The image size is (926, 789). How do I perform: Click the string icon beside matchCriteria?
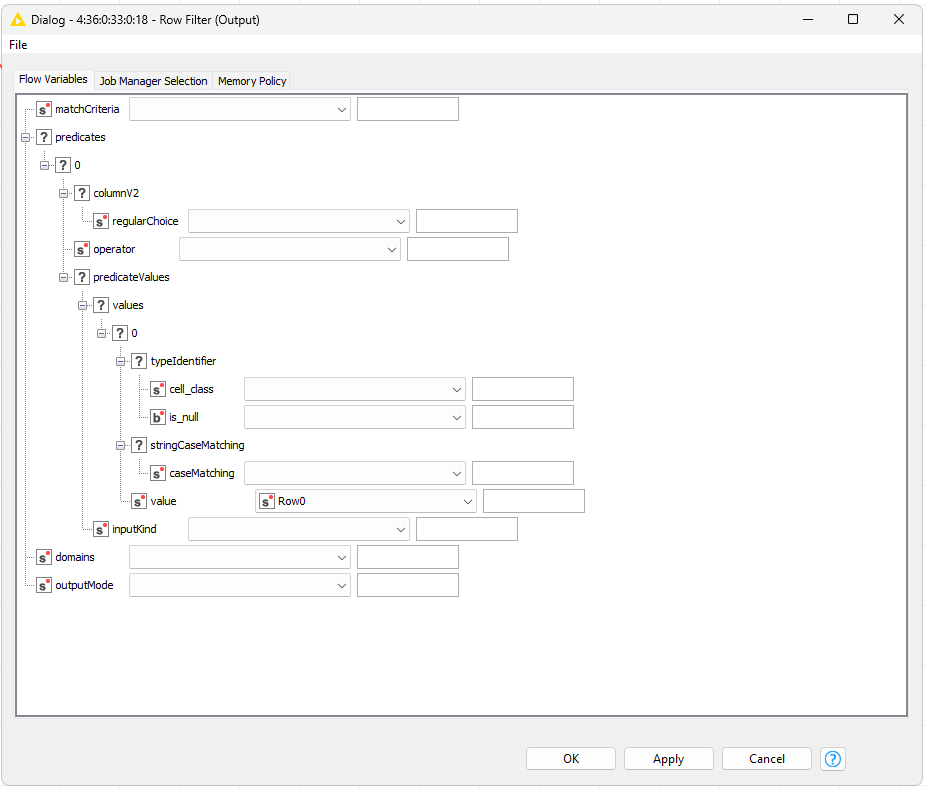click(44, 109)
